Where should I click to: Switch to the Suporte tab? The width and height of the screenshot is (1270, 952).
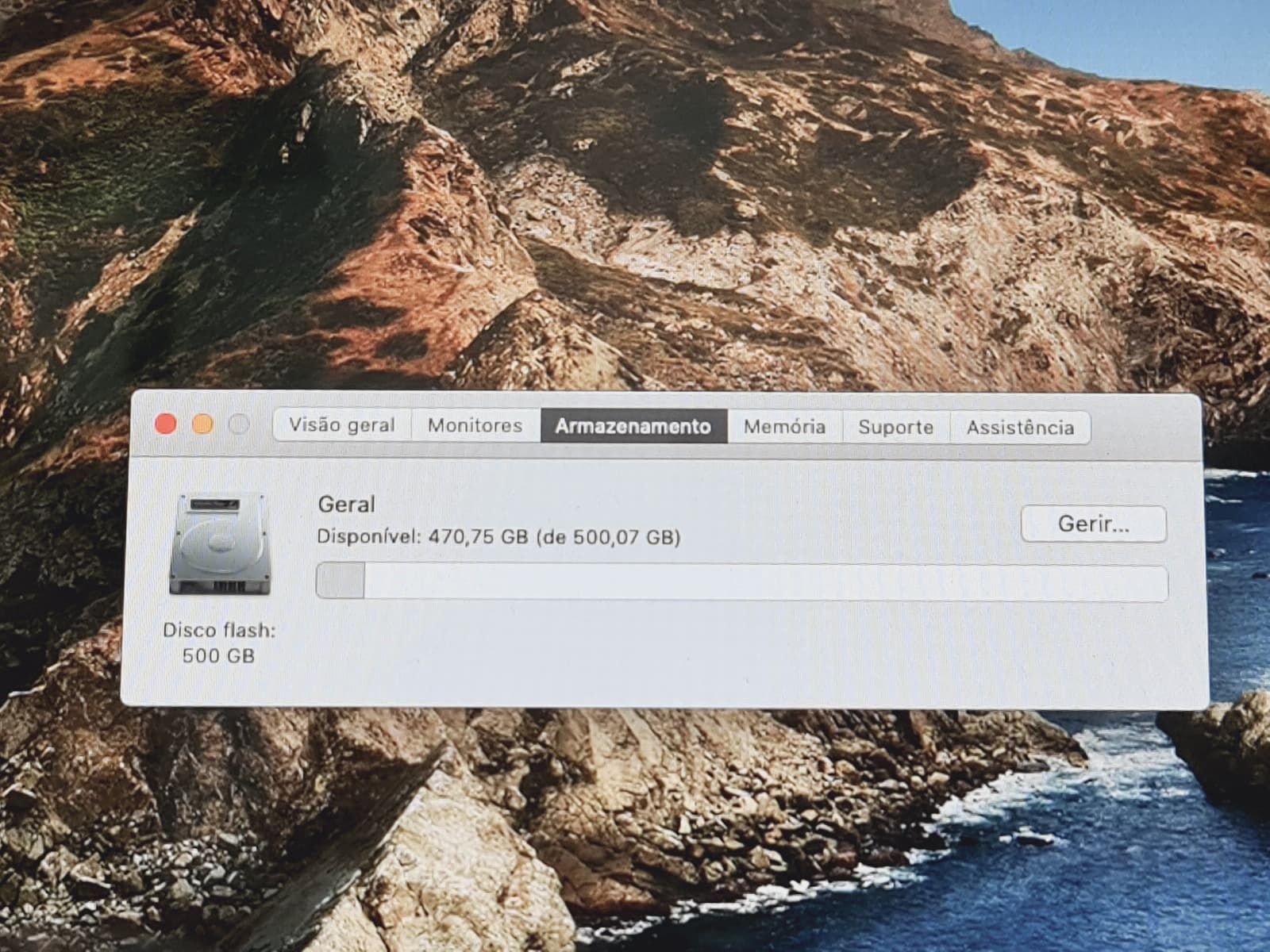pos(895,428)
